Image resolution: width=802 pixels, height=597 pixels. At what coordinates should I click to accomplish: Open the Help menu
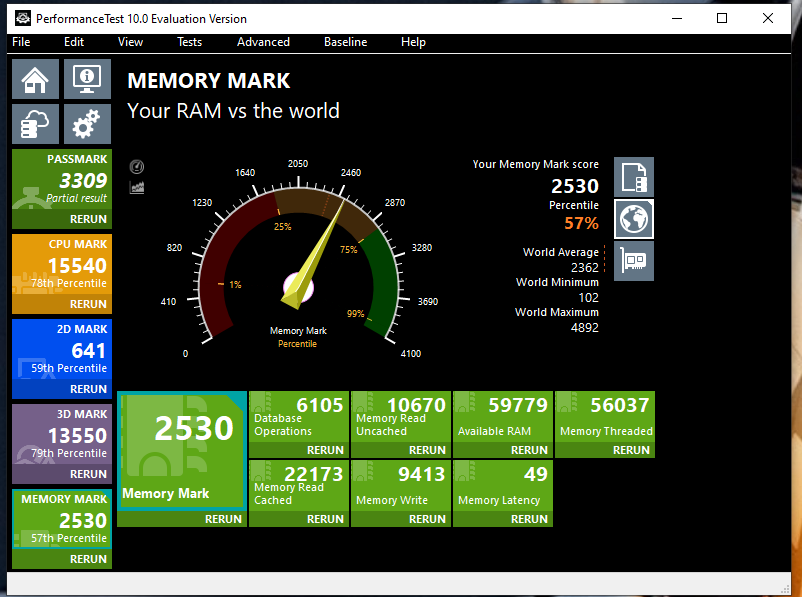[x=413, y=42]
